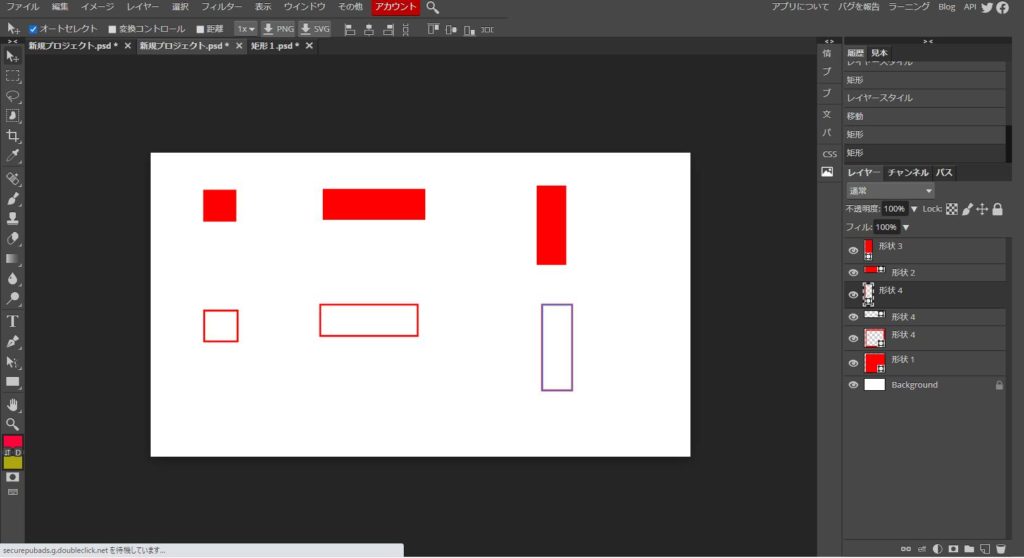Open the 1x export scale dropdown
The height and width of the screenshot is (558, 1024).
pos(245,29)
